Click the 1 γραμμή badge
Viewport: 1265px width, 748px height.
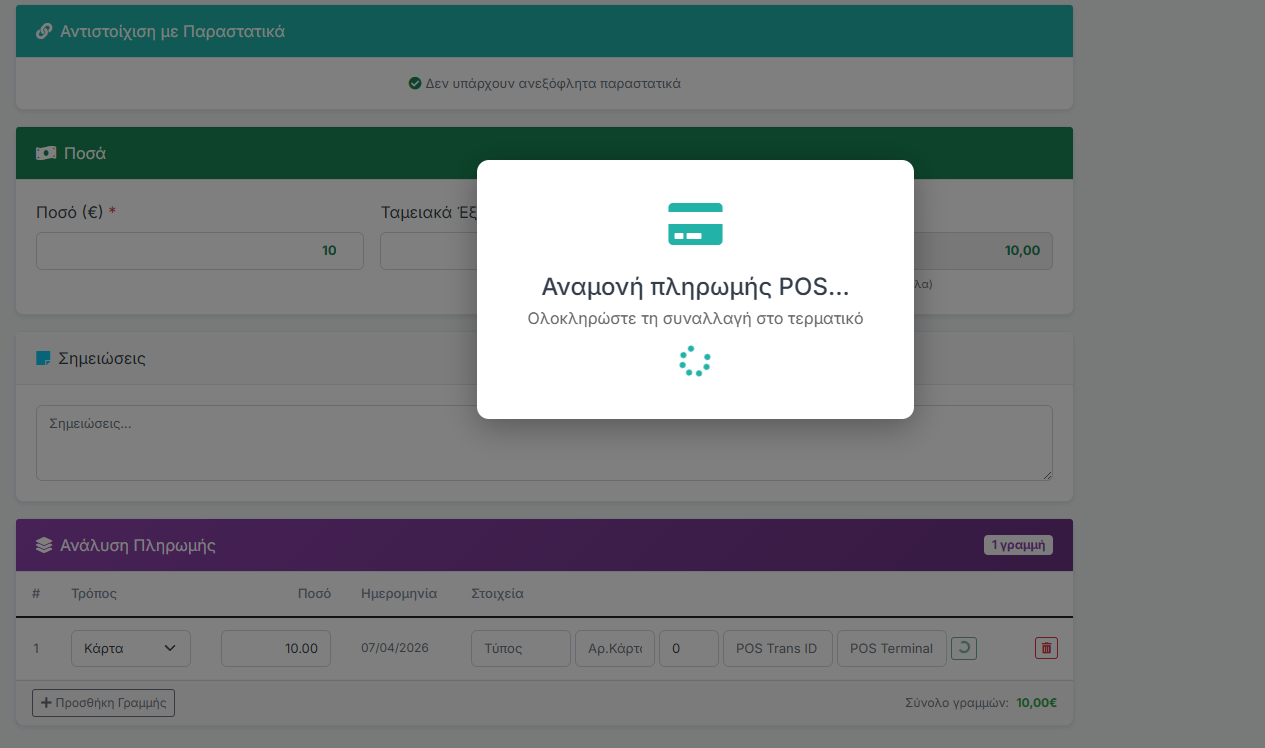[1018, 545]
